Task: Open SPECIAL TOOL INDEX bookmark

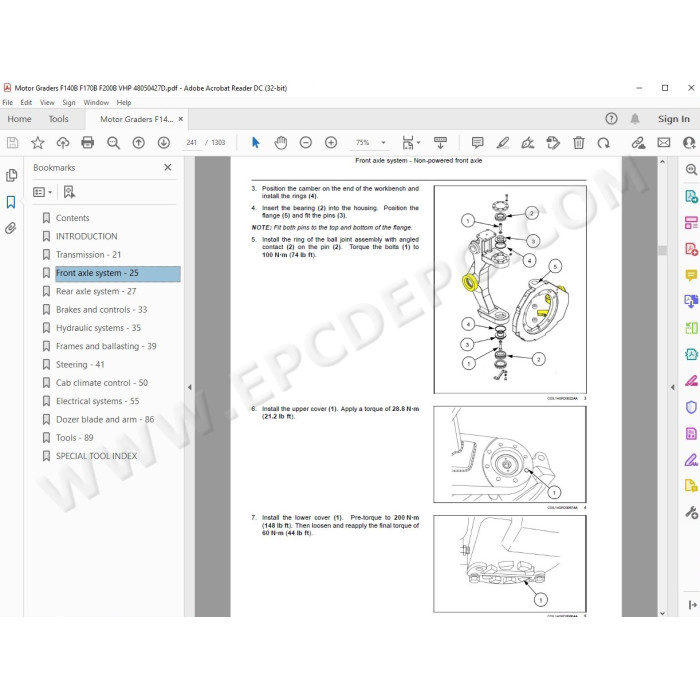Action: click(x=96, y=456)
